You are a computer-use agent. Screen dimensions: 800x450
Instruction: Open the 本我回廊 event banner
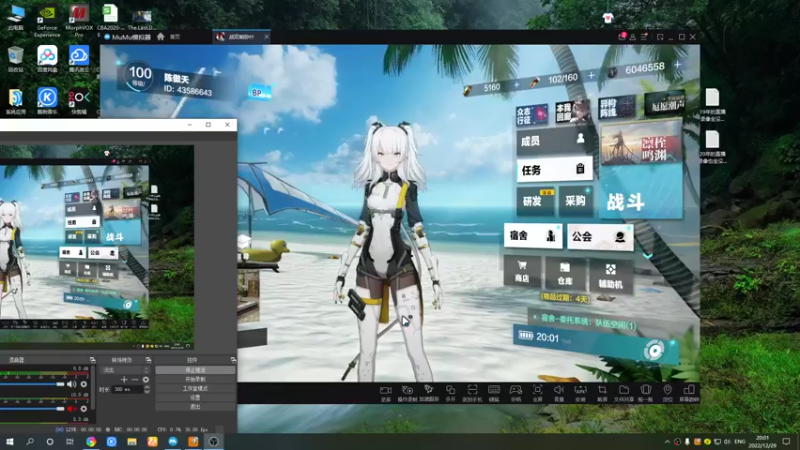coord(571,111)
